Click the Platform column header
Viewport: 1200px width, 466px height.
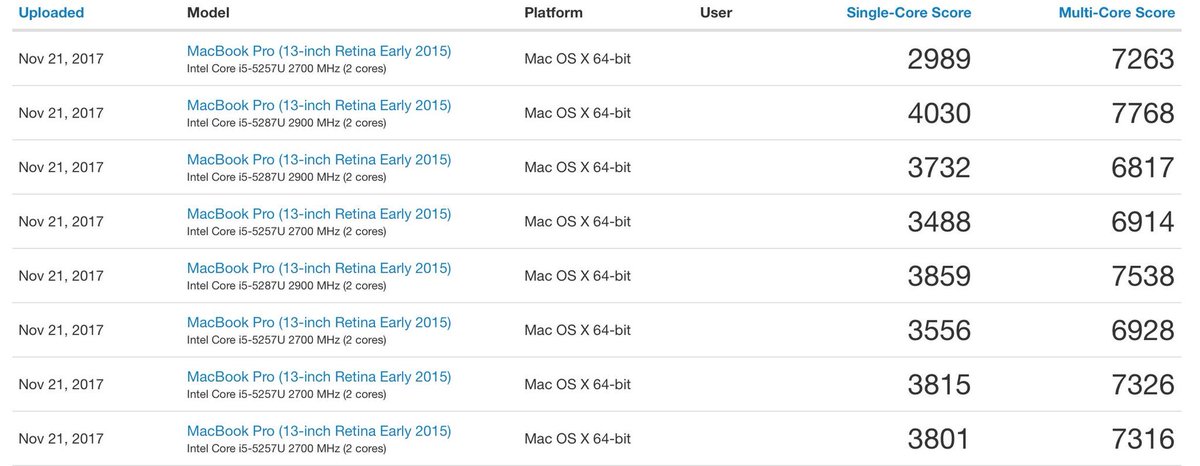pos(553,13)
